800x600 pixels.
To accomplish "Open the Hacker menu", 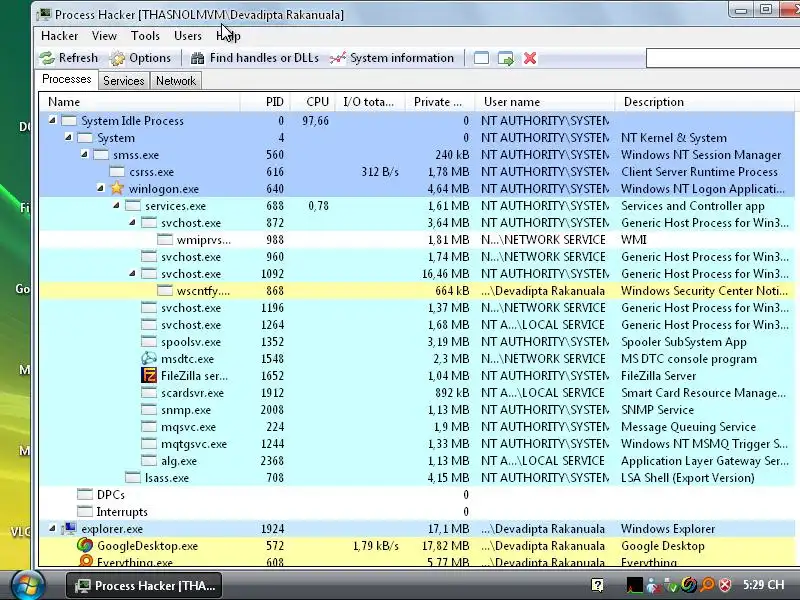I will (60, 36).
